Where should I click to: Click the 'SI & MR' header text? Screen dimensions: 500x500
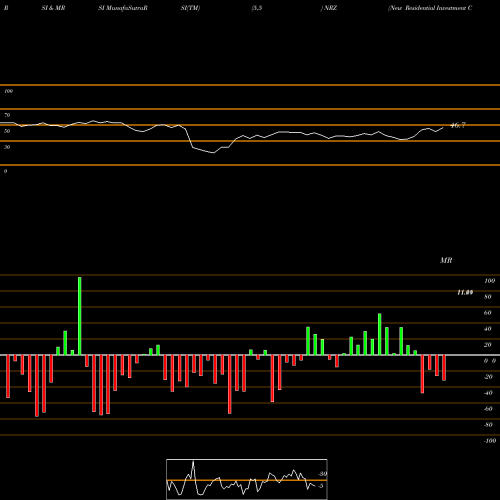53,8
